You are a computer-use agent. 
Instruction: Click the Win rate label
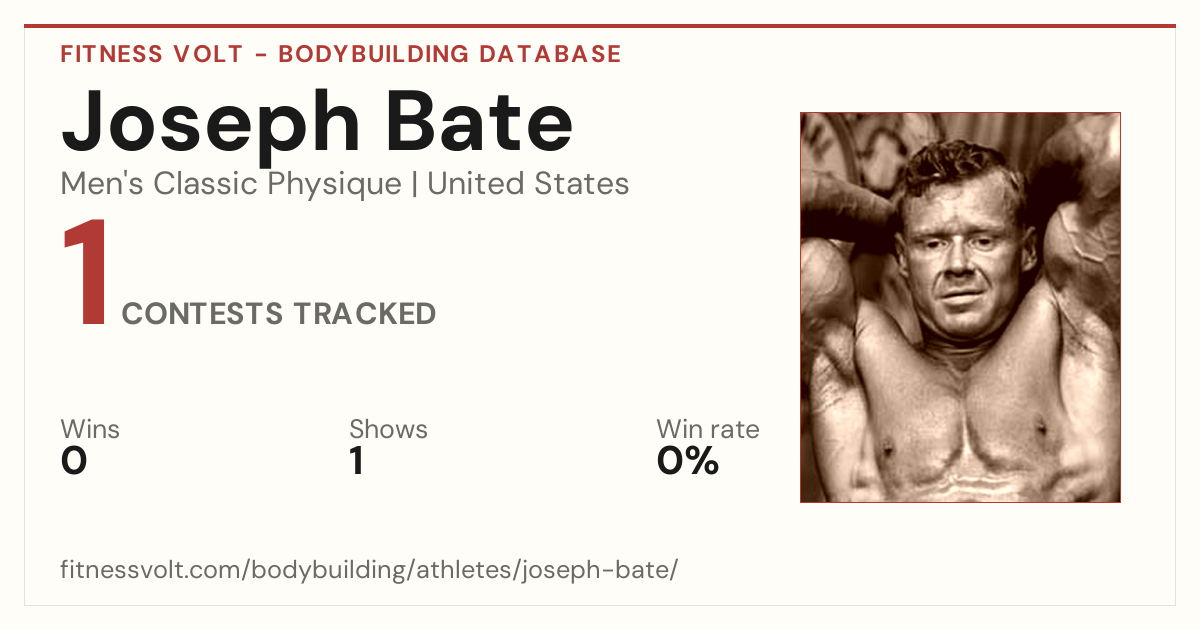pyautogui.click(x=708, y=429)
